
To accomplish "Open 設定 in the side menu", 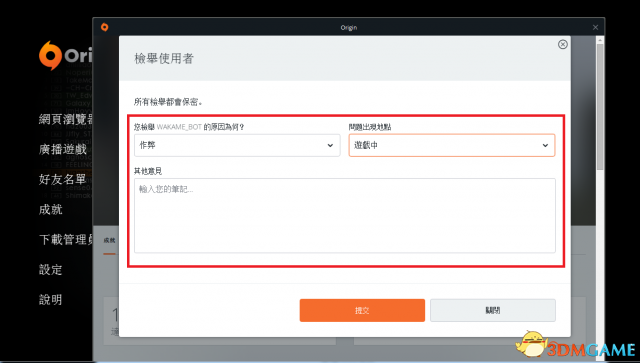I will click(51, 269).
